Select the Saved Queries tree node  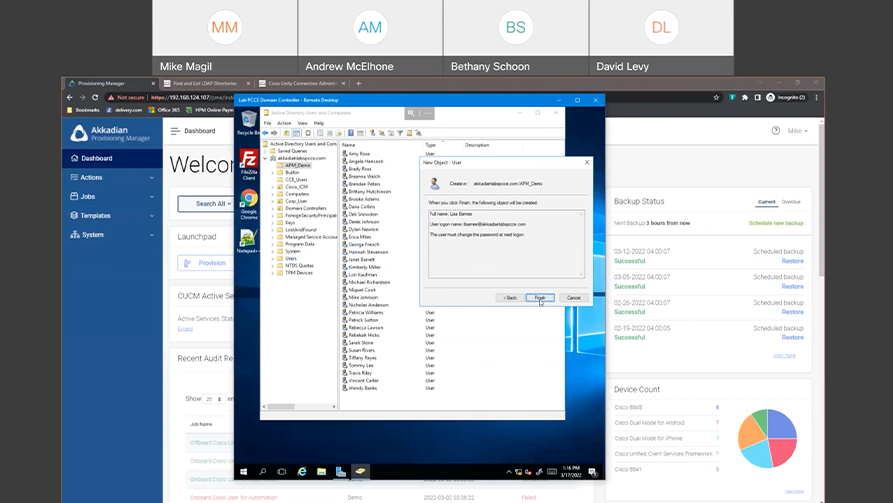click(x=292, y=151)
